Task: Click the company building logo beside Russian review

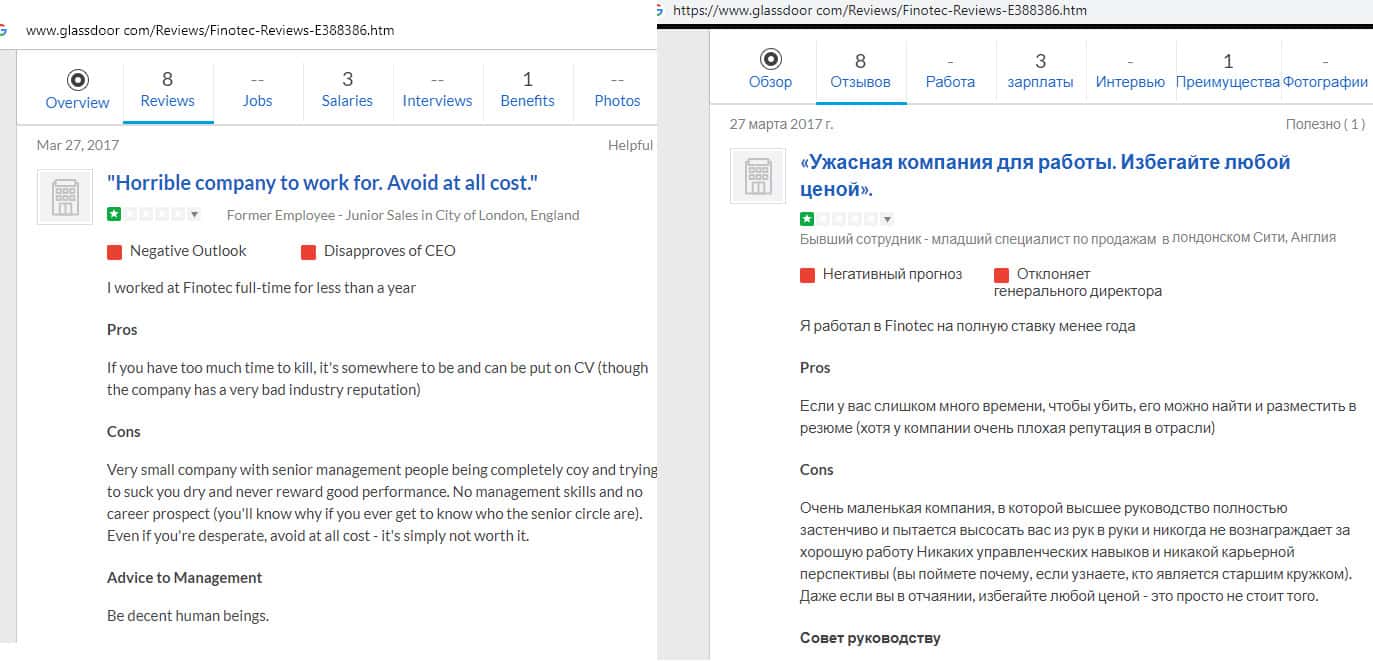Action: click(x=758, y=175)
